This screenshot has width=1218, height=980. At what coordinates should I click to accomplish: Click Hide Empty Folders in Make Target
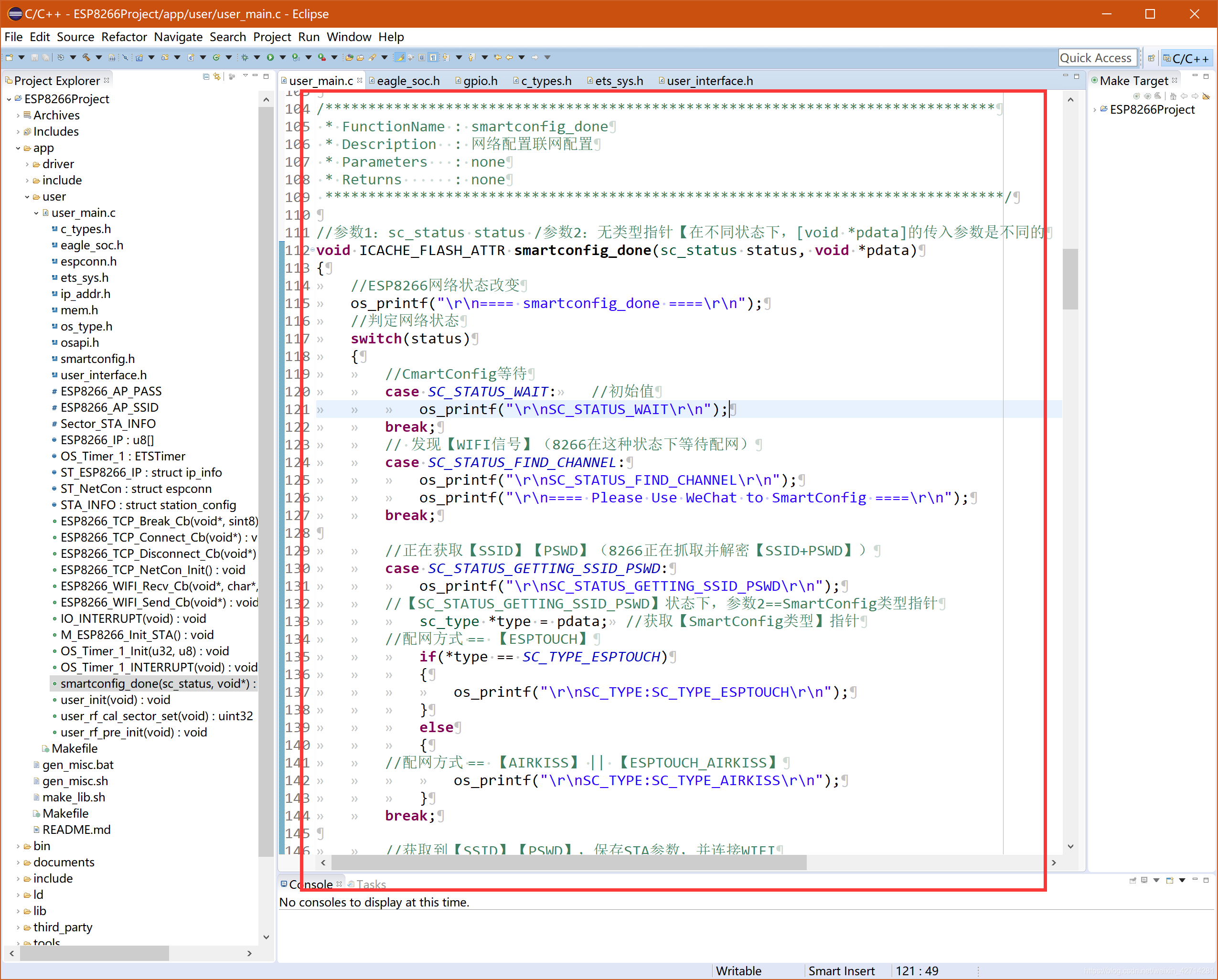(x=1206, y=96)
